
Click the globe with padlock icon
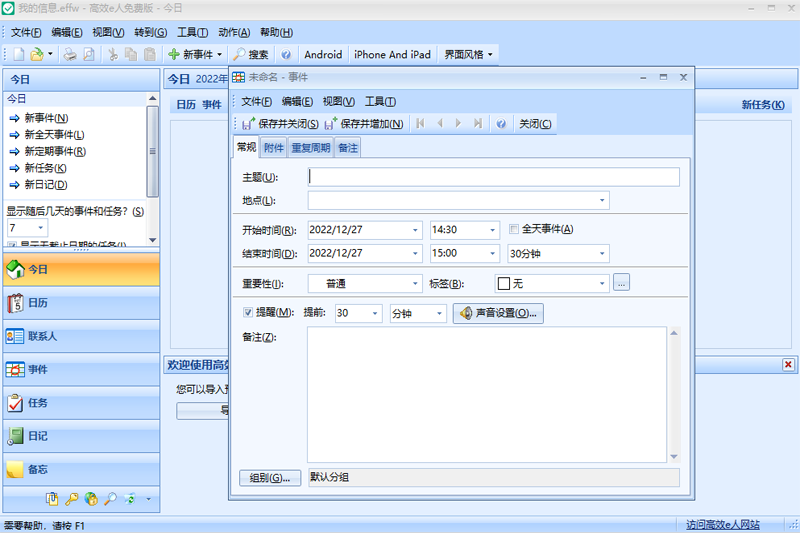(91, 499)
